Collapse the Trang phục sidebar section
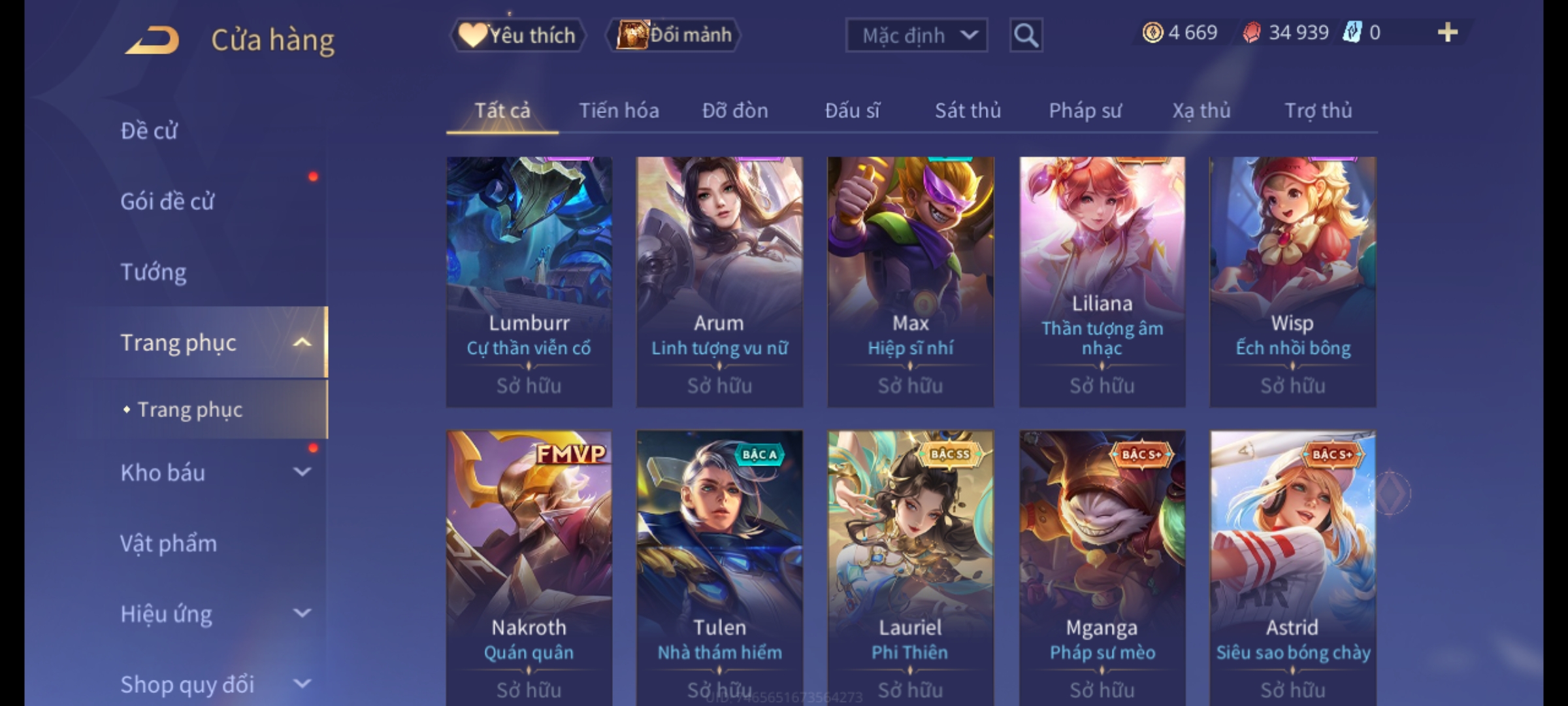The image size is (1568, 706). click(x=302, y=343)
